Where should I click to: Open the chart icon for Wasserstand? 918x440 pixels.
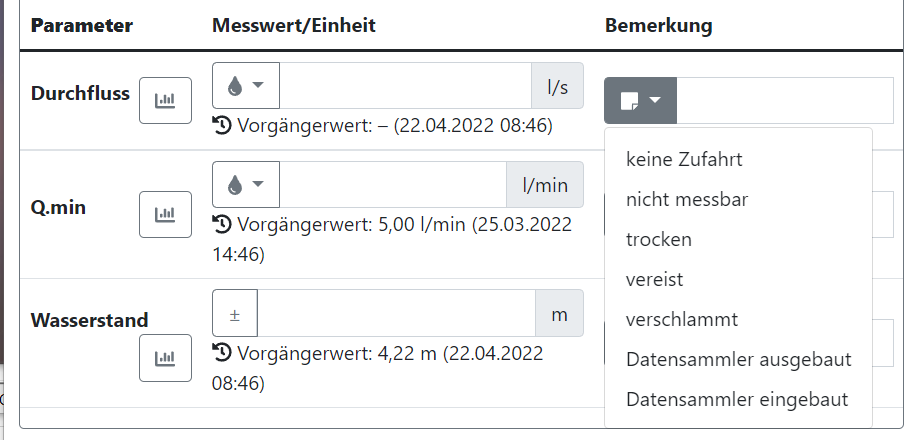[165, 358]
